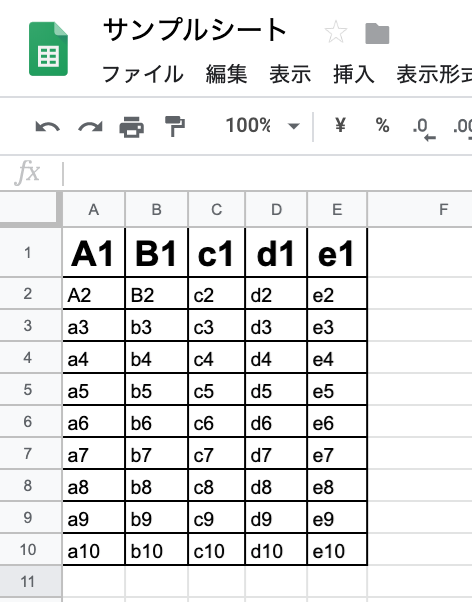Viewport: 472px width, 602px height.
Task: Select column C header
Action: click(x=217, y=209)
